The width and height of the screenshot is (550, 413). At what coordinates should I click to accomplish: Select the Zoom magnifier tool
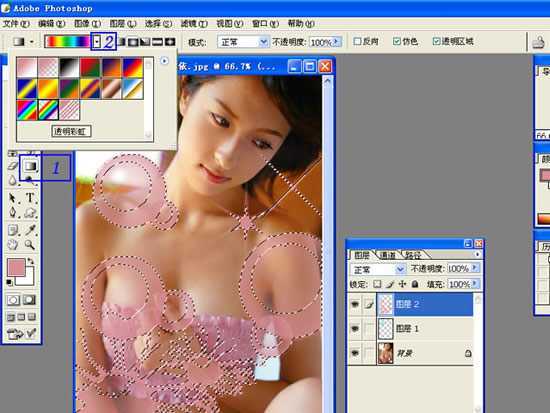coord(30,245)
